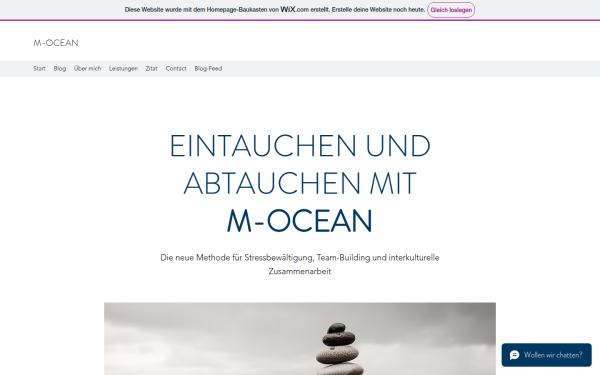600x375 pixels.
Task: Select 'Über mich' in navigation
Action: (x=87, y=68)
